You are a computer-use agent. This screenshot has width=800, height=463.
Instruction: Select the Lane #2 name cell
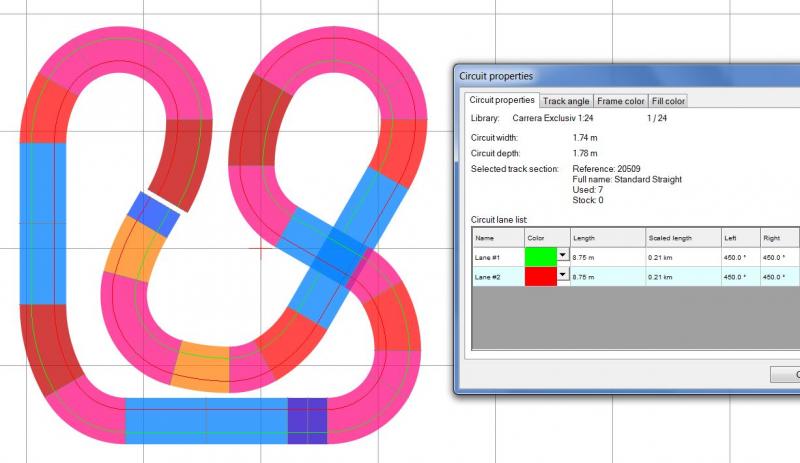[x=498, y=277]
